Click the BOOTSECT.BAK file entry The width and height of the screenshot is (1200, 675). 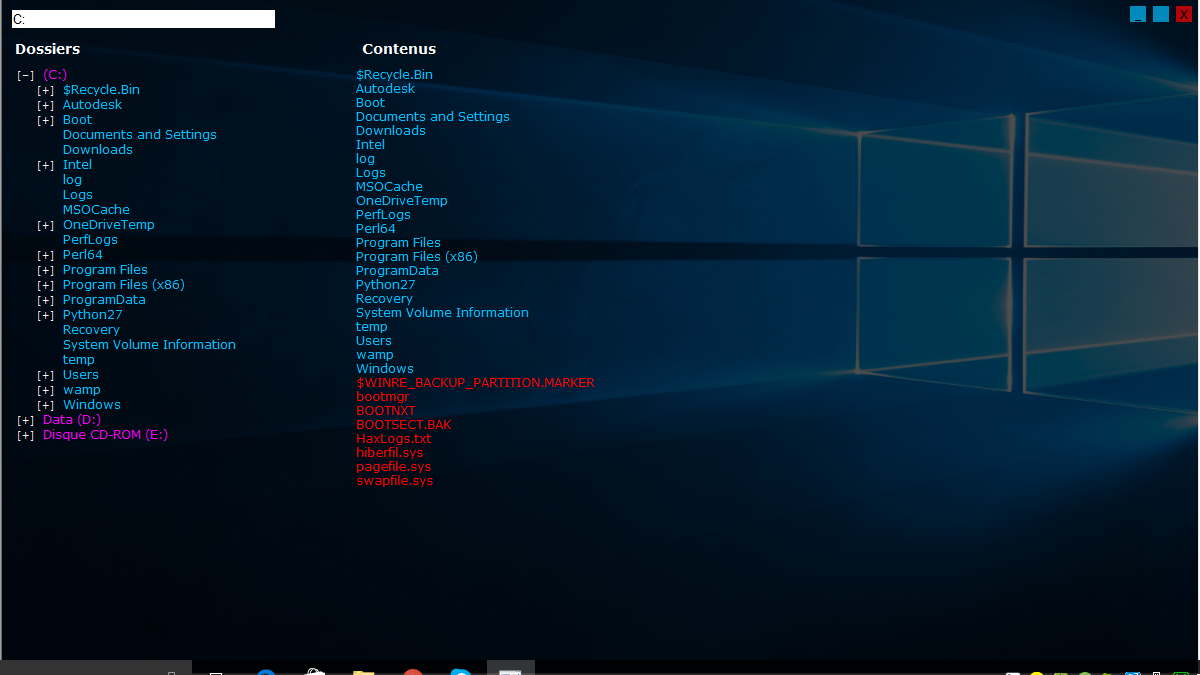coord(404,425)
